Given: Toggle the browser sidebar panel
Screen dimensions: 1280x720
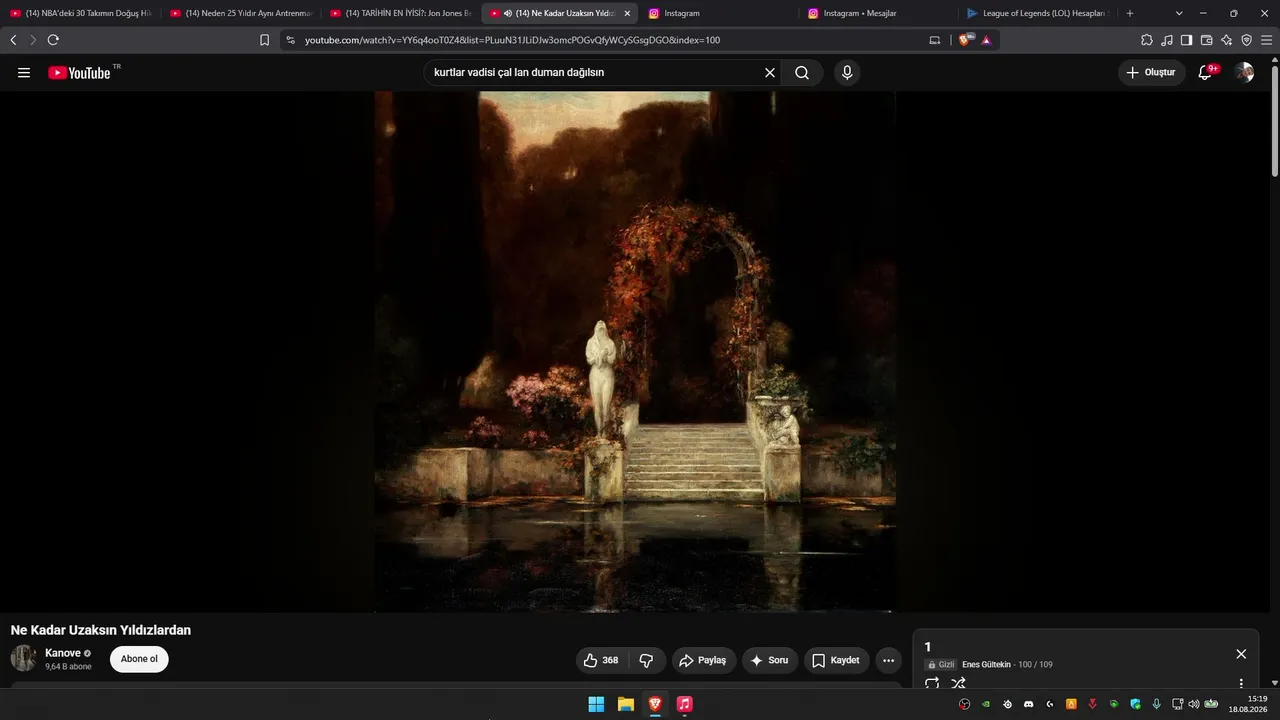Looking at the screenshot, I should coord(1187,40).
